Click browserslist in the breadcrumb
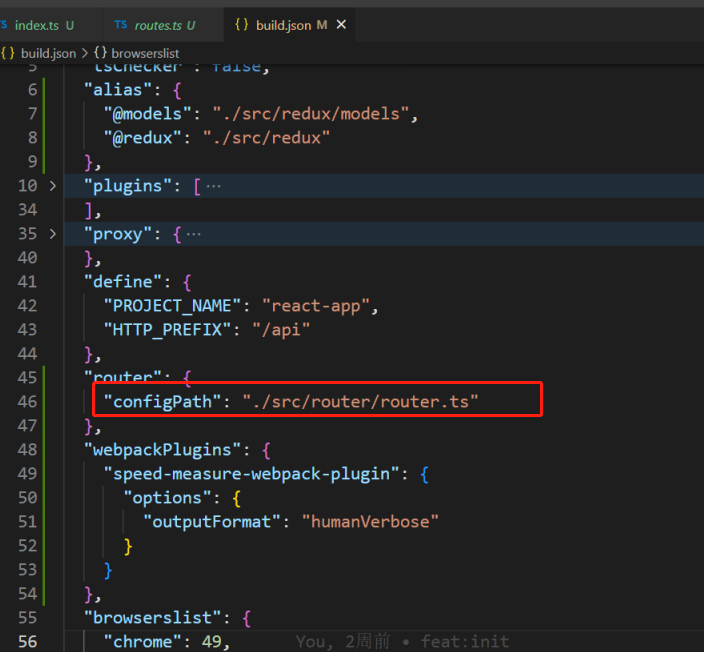This screenshot has width=704, height=652. pos(145,53)
